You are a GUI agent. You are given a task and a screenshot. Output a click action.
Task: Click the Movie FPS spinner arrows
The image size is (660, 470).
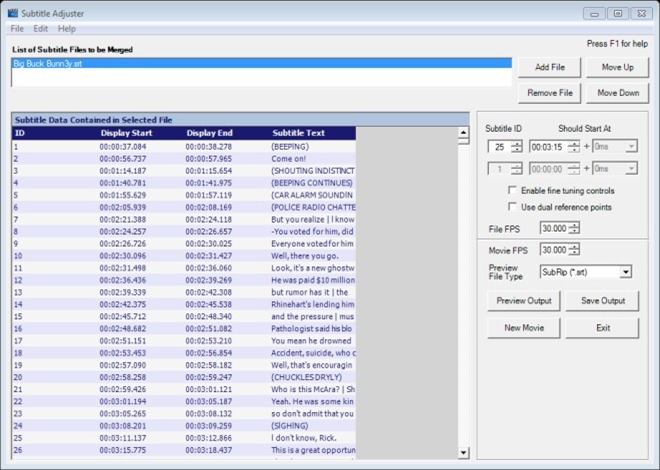(574, 250)
